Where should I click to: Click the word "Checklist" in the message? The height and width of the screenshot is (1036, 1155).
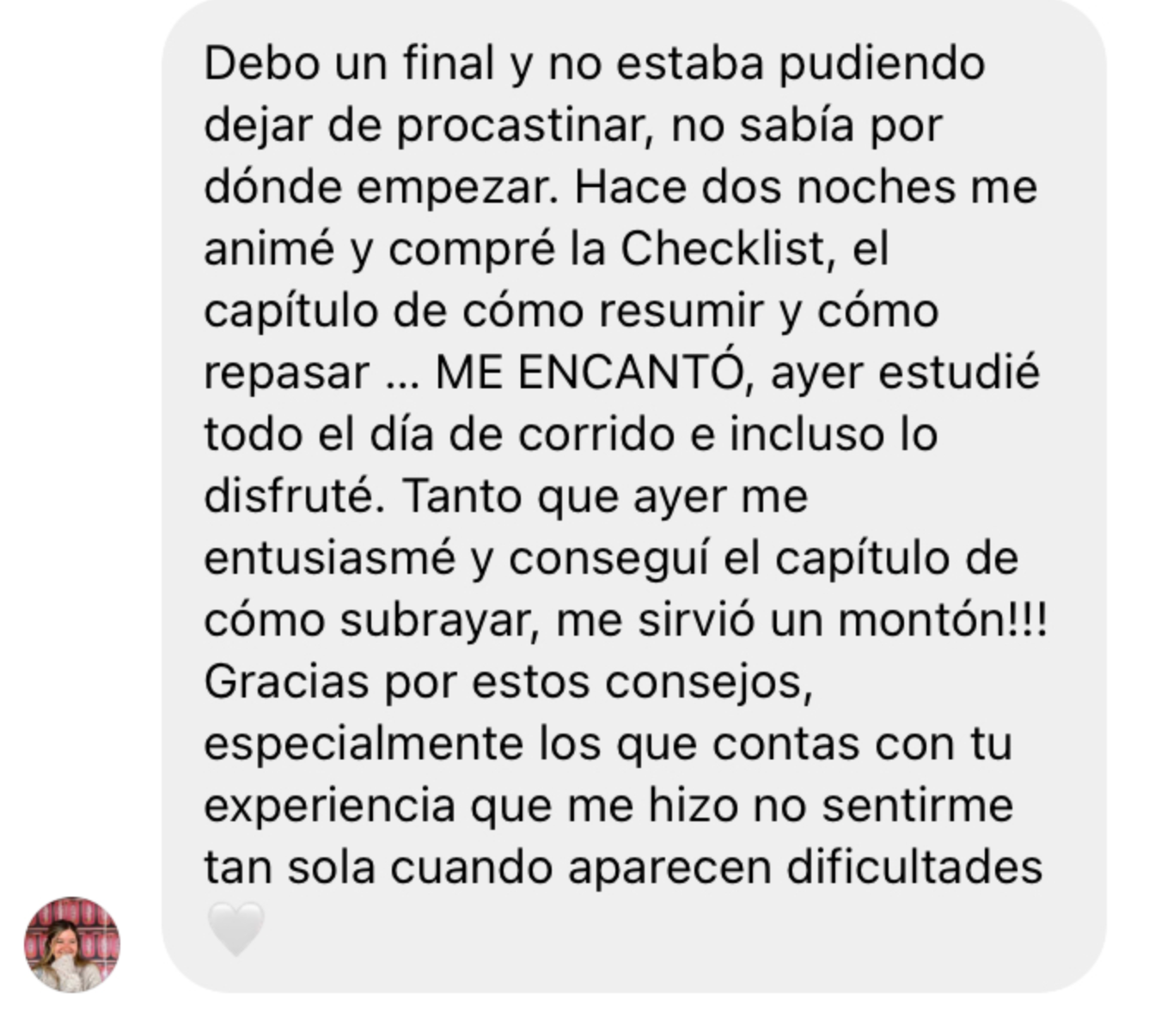tap(723, 249)
